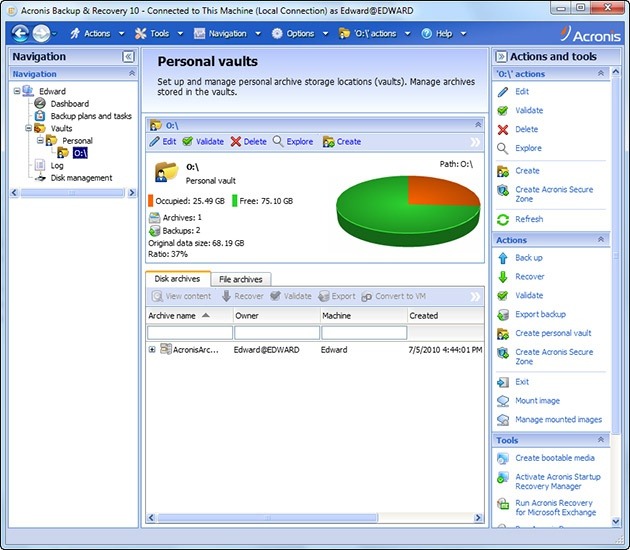This screenshot has height=550, width=630.
Task: Click the Forward navigation arrow button
Action: (41, 33)
